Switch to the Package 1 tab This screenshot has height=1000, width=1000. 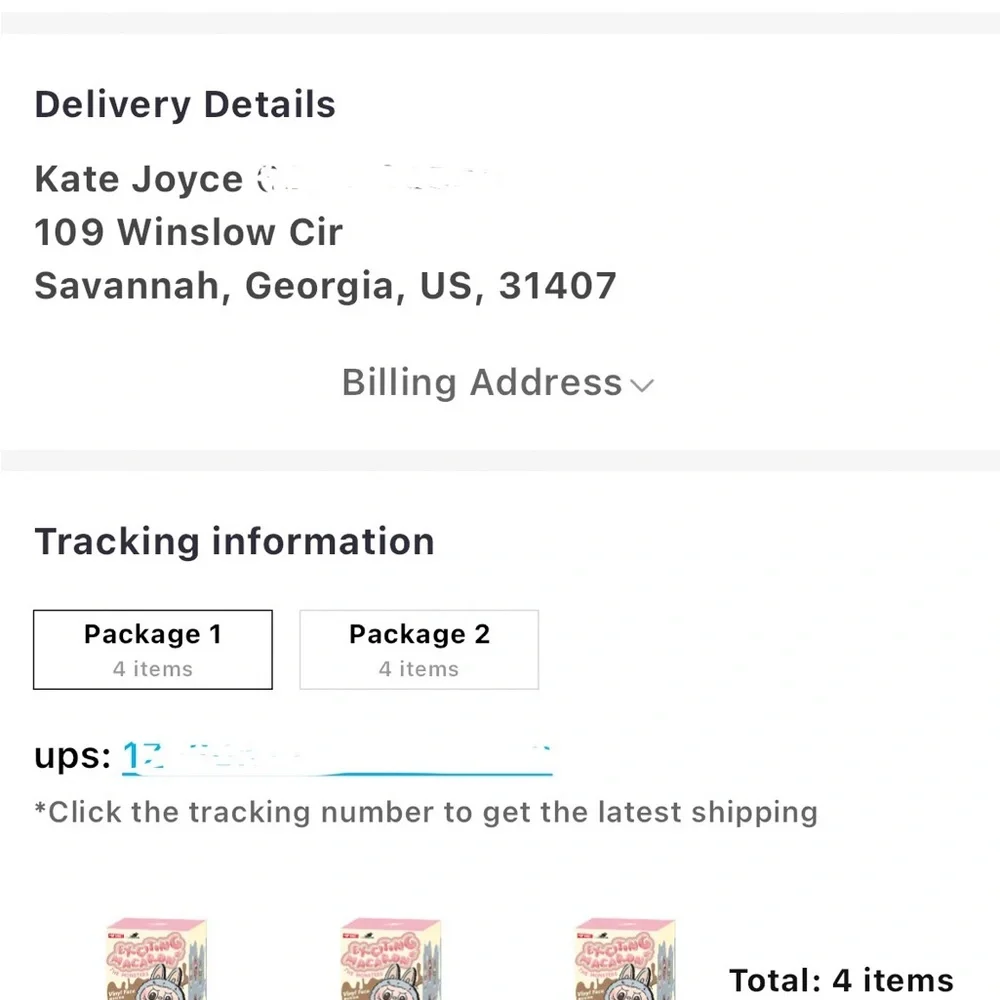pos(153,649)
